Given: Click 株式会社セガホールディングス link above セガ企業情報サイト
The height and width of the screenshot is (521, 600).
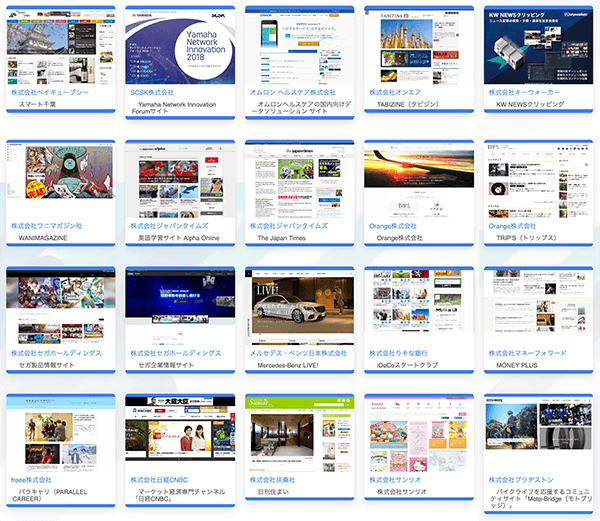Looking at the screenshot, I should click(176, 353).
